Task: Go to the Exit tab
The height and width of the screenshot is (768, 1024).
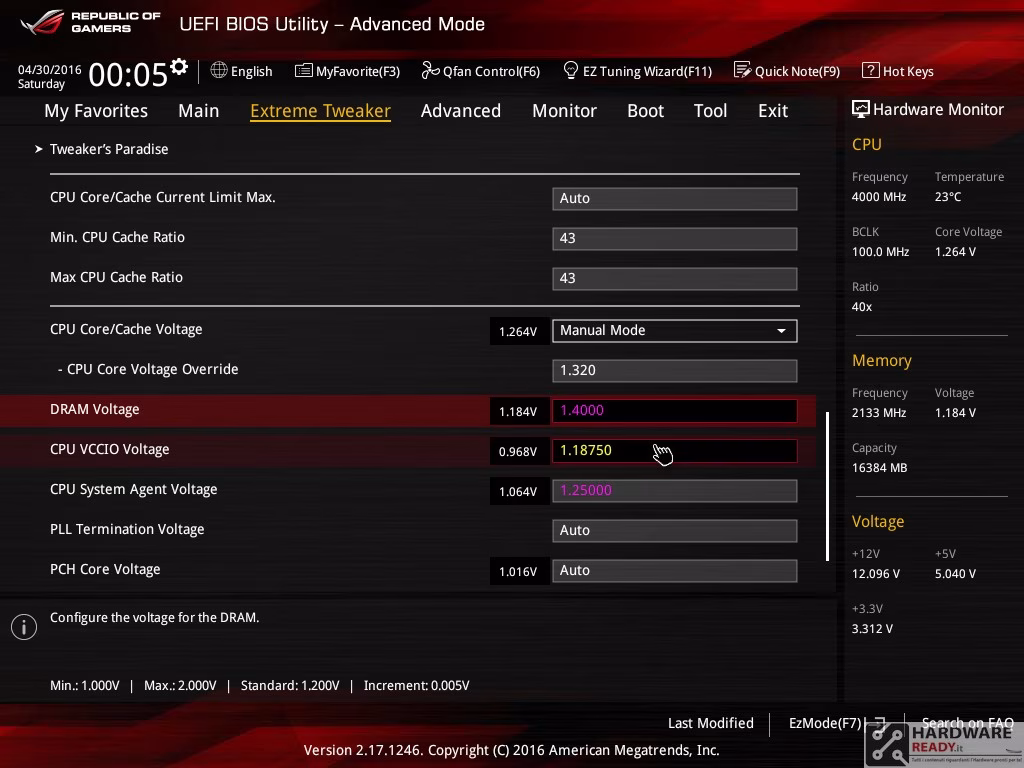Action: (773, 110)
